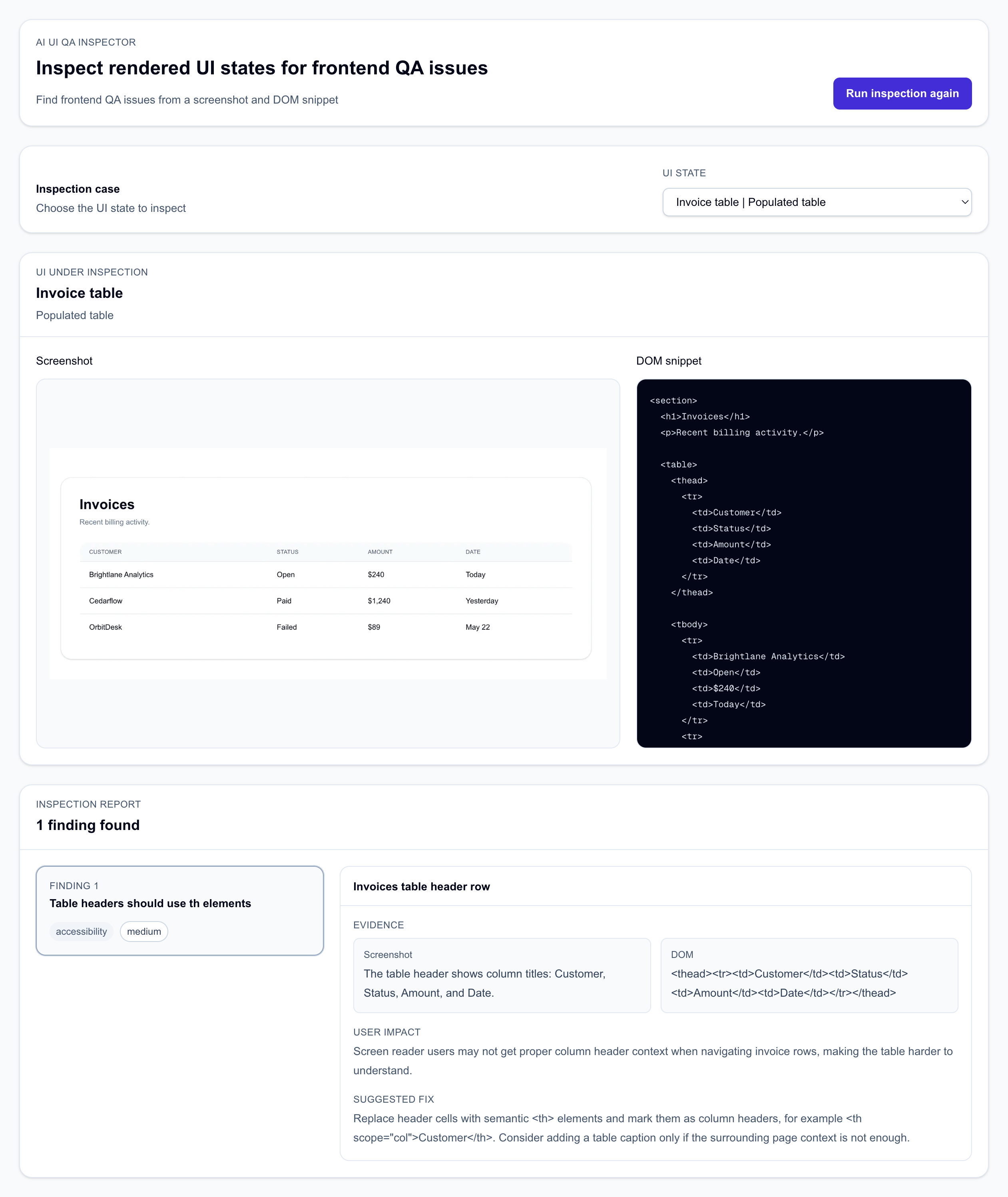Click the 1 finding found heading
The image size is (1008, 1197).
pyautogui.click(x=88, y=825)
